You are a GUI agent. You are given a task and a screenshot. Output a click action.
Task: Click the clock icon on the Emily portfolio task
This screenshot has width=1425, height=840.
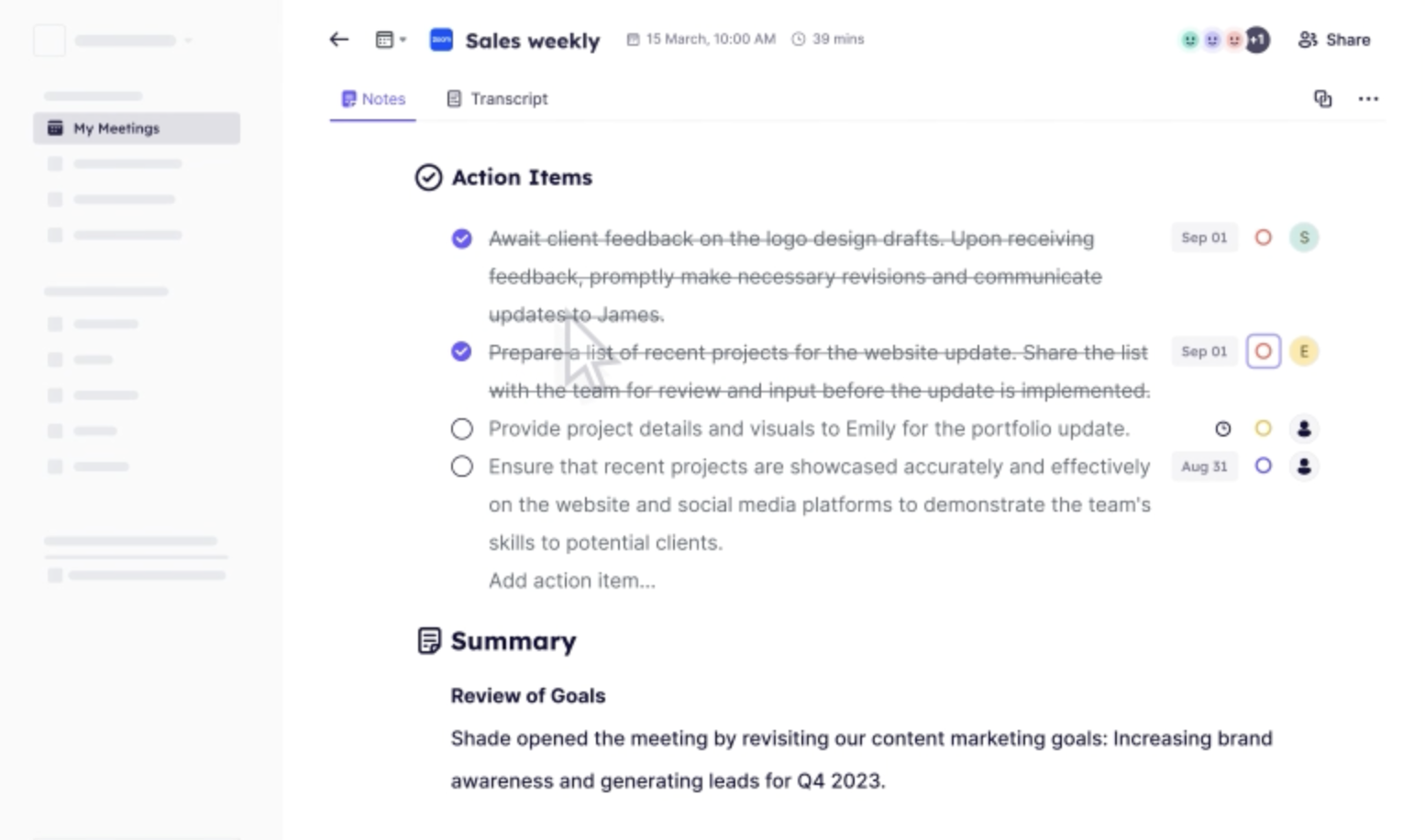coord(1224,428)
